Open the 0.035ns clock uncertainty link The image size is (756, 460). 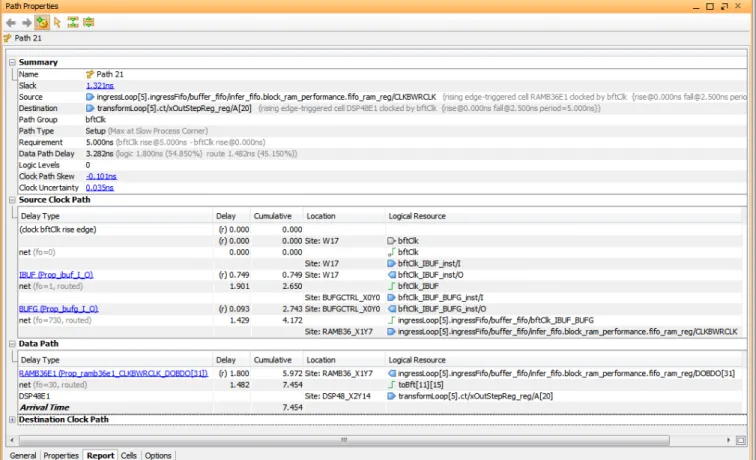click(100, 188)
